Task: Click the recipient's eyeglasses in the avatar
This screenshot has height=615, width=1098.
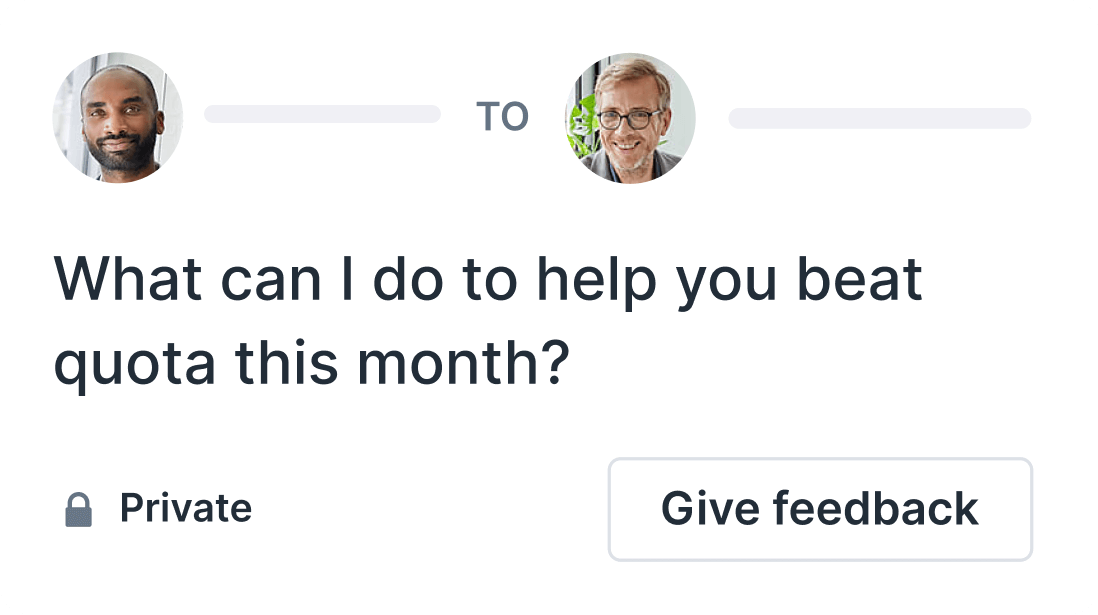Action: (x=628, y=119)
